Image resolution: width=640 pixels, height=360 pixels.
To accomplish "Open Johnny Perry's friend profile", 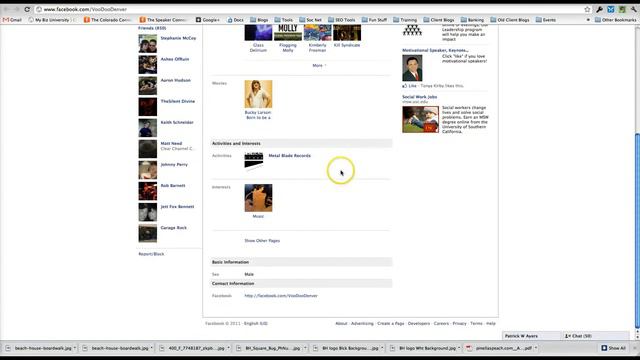I will 174,164.
